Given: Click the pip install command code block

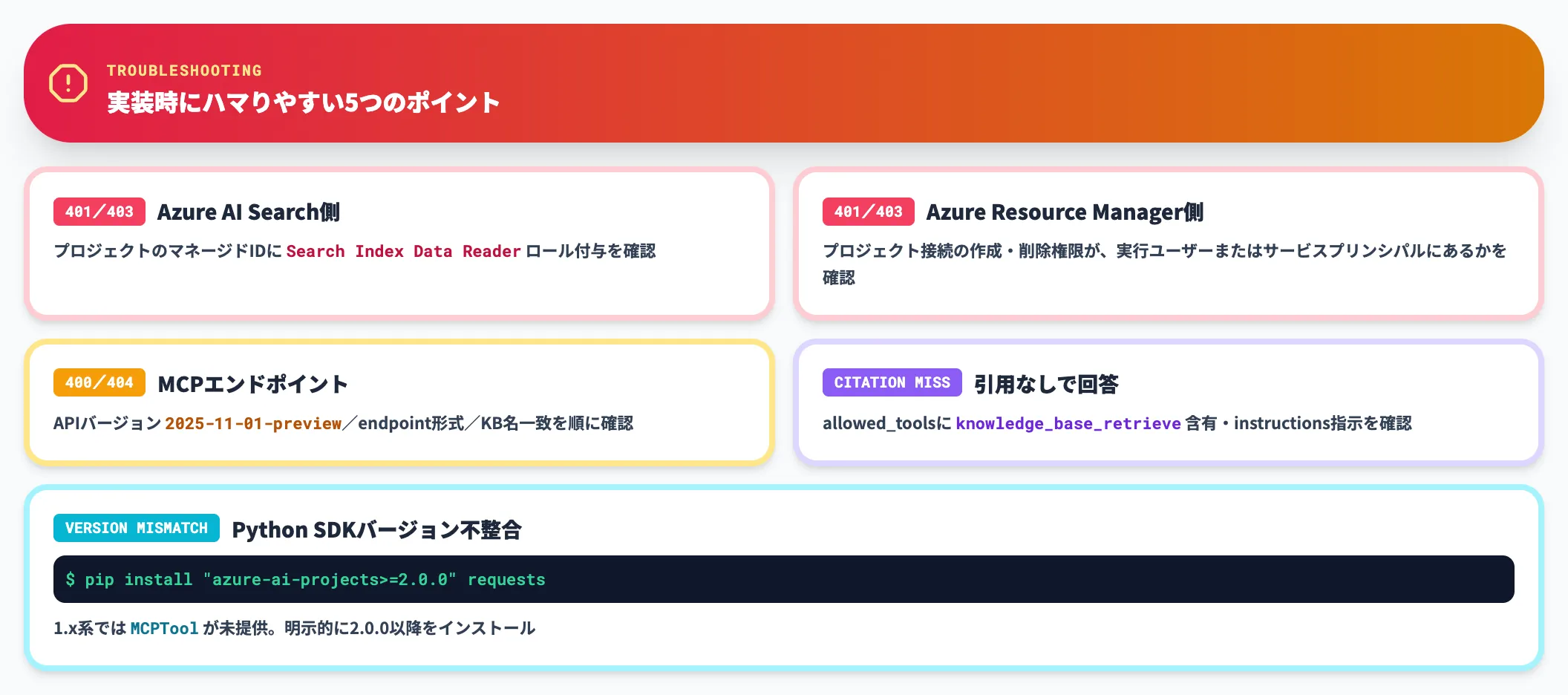Looking at the screenshot, I should tap(783, 579).
